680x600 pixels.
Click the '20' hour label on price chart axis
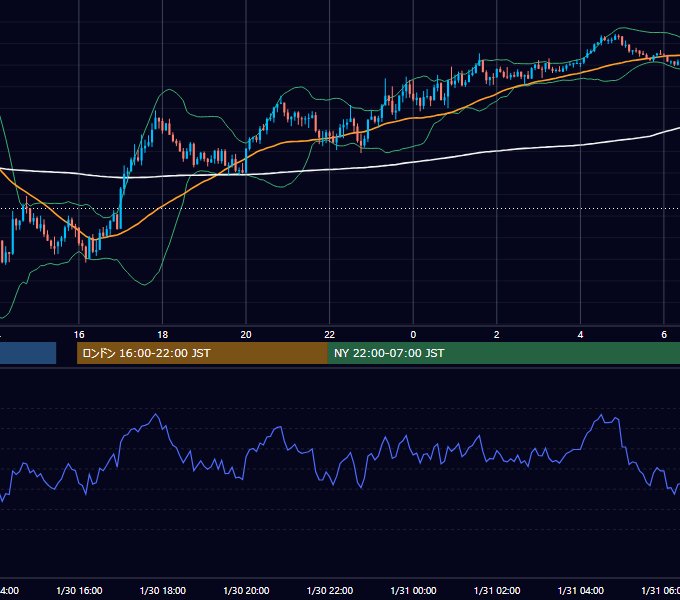246,335
